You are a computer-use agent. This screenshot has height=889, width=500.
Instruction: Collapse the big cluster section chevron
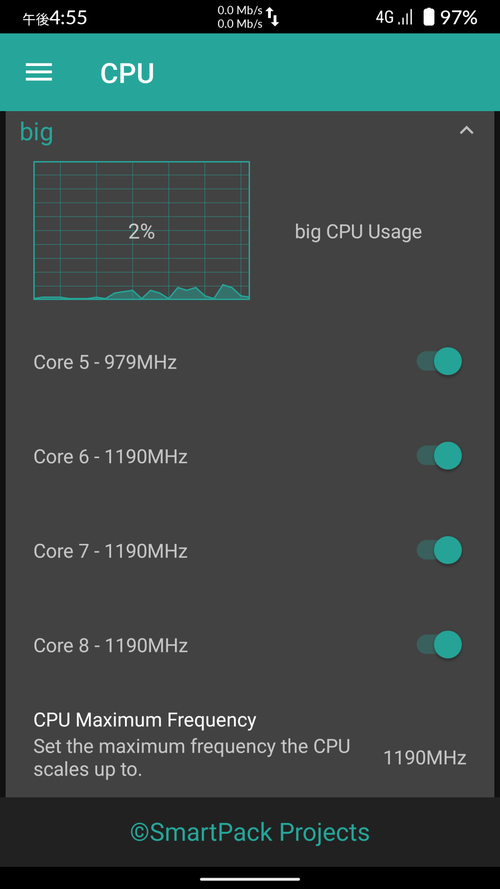point(466,130)
